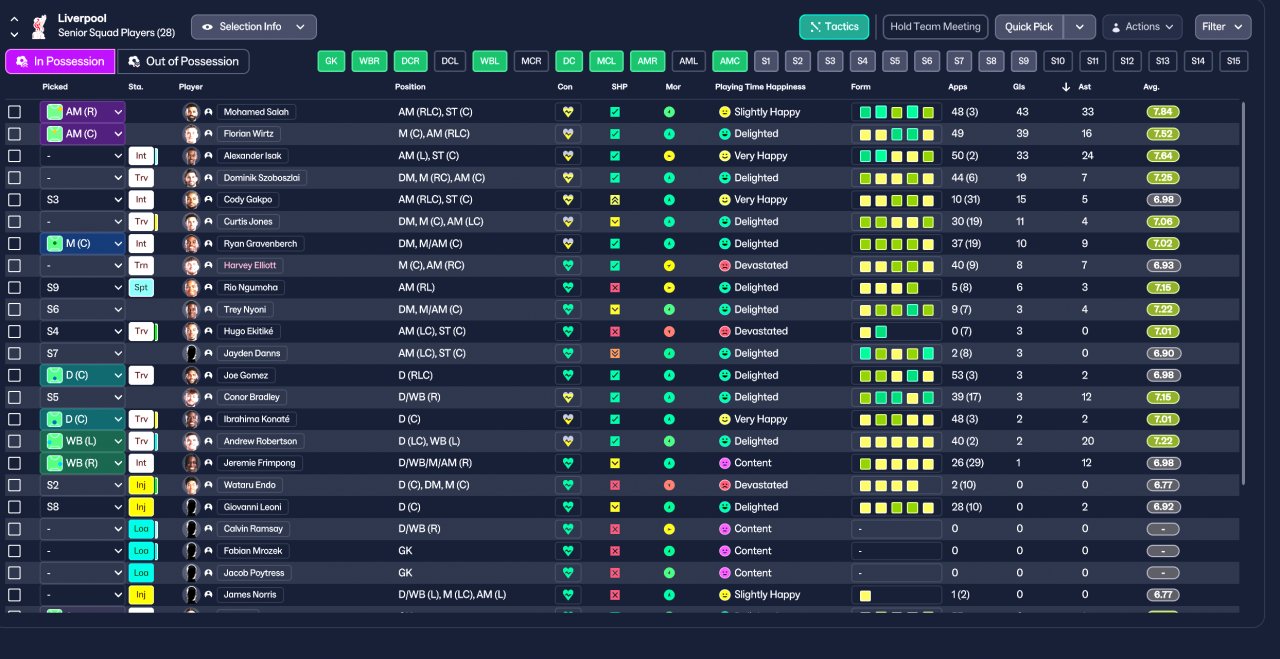Open the Actions dropdown menu

click(1142, 27)
